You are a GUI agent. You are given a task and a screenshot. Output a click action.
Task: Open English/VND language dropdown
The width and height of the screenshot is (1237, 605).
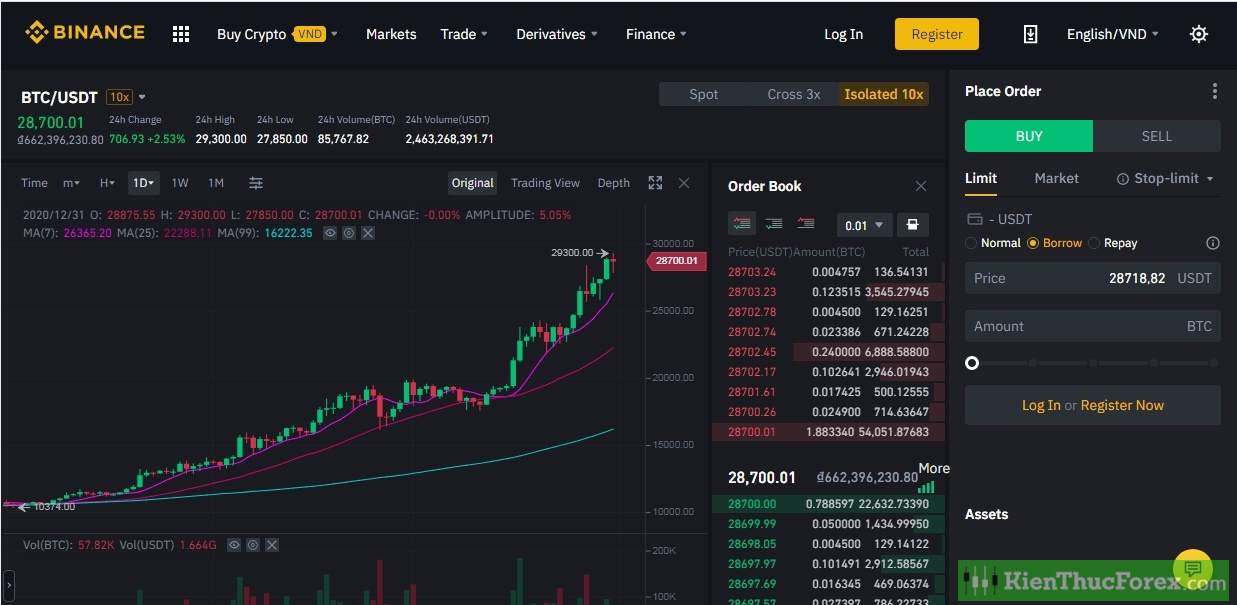tap(1113, 34)
